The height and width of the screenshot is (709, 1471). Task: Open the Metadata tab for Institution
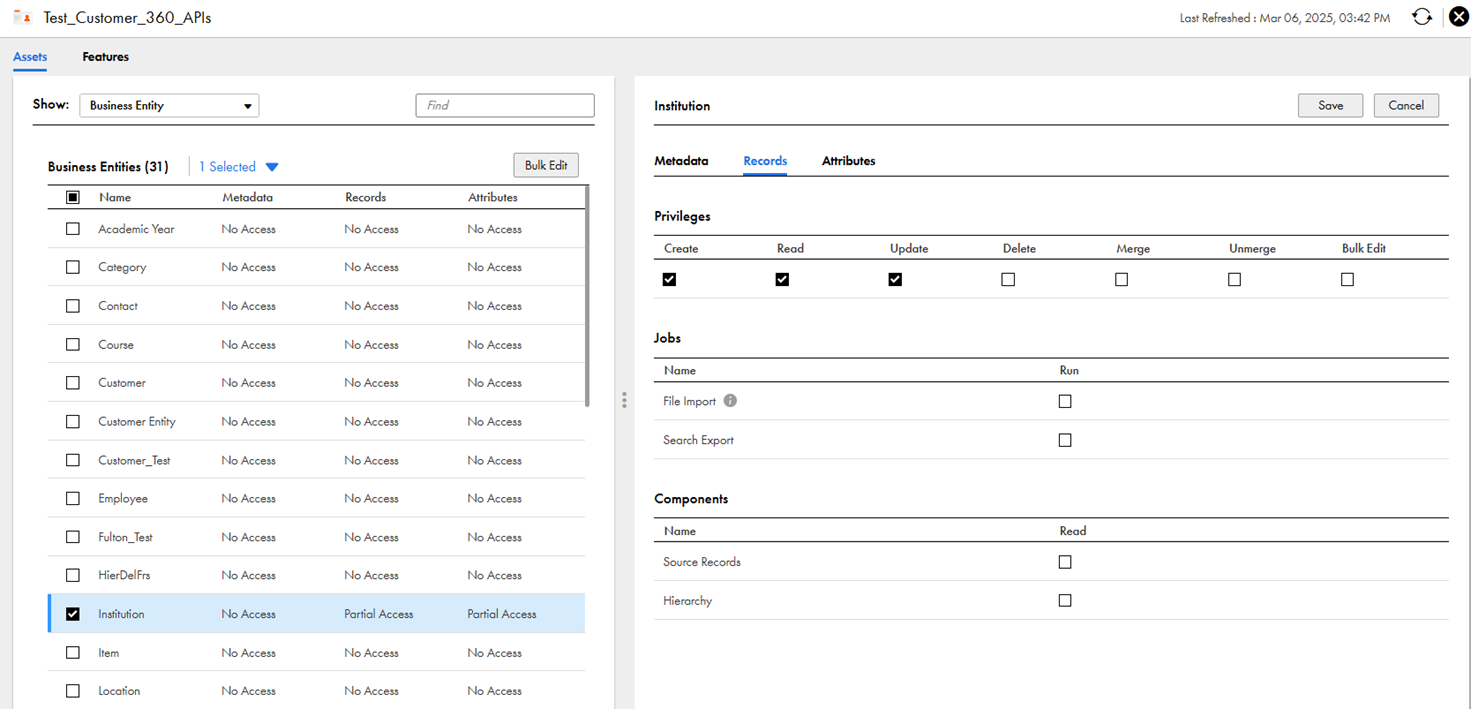click(681, 161)
